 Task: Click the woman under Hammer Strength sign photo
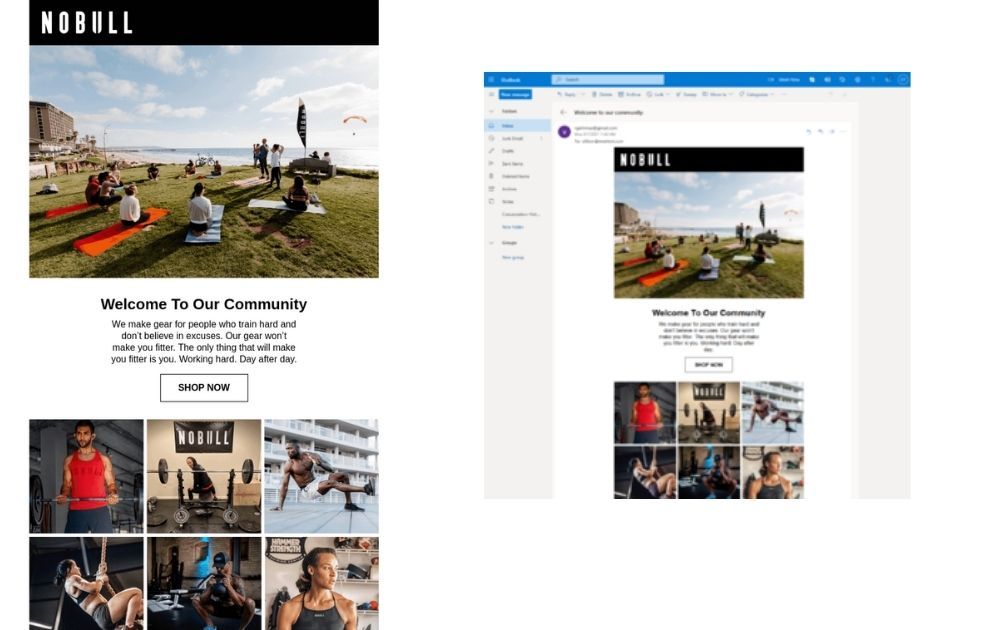(321, 583)
